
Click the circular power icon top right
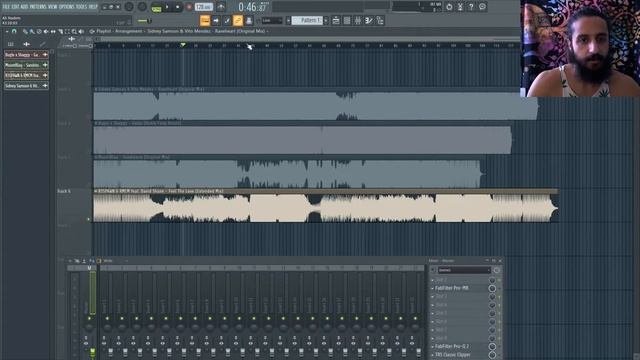449,7
